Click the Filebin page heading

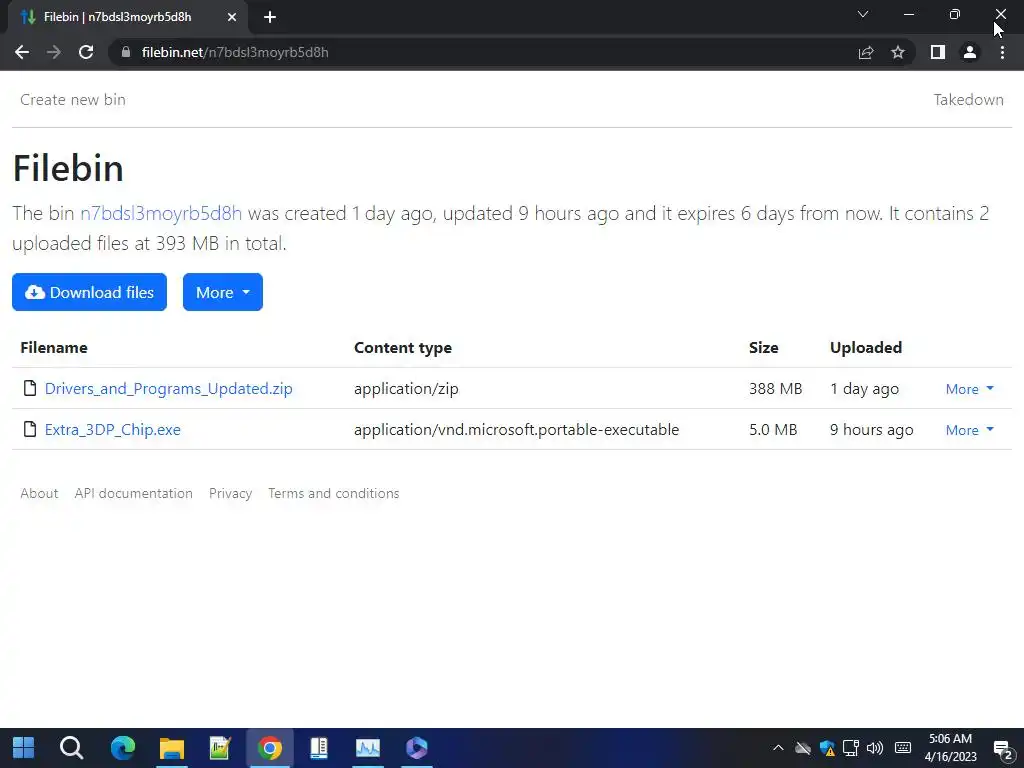coord(68,168)
